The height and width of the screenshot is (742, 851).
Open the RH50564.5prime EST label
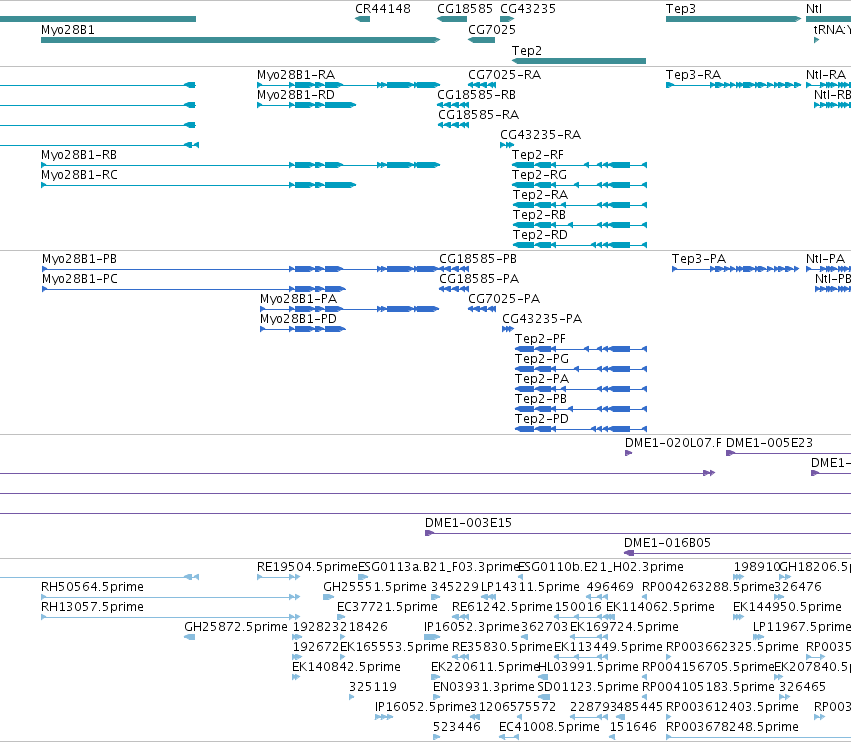coord(92,587)
